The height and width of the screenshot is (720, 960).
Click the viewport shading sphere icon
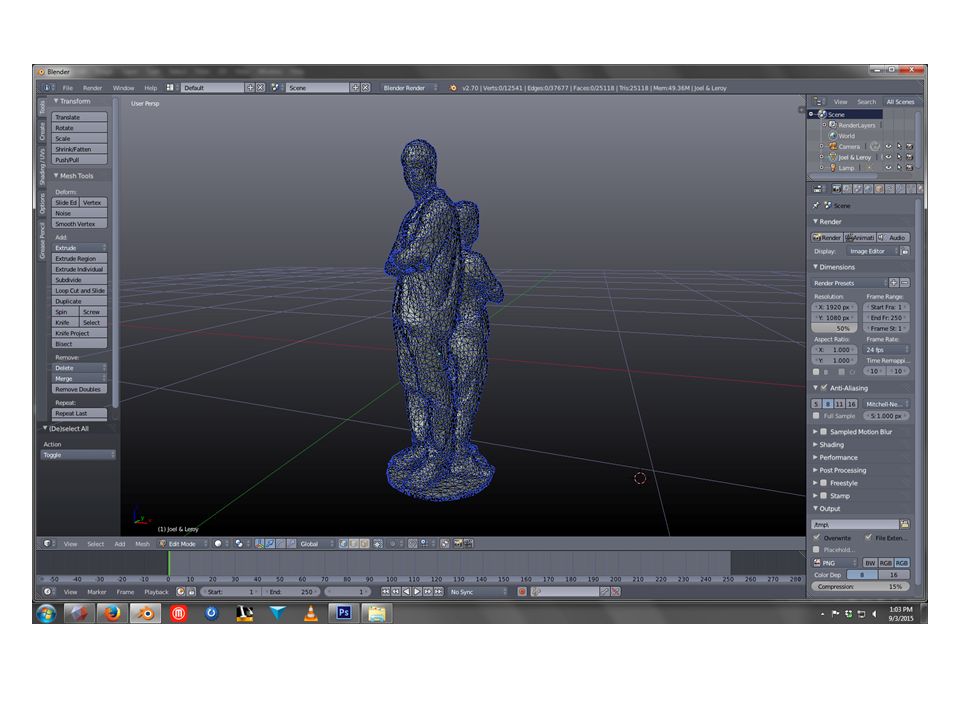(x=218, y=544)
